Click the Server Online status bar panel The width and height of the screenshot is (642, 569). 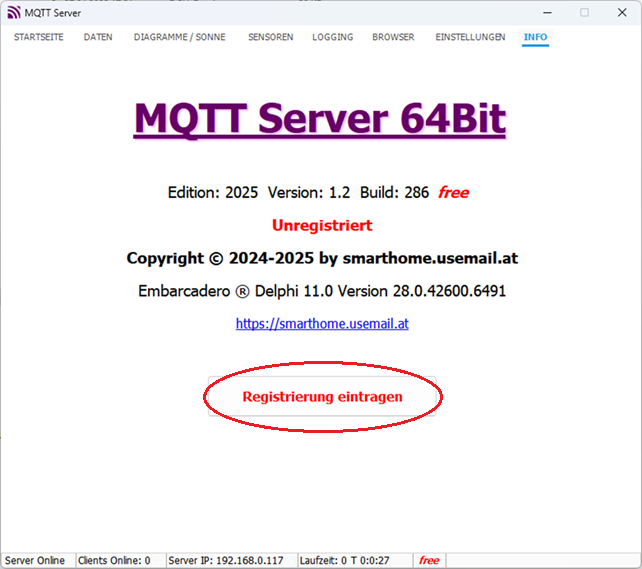[37, 561]
